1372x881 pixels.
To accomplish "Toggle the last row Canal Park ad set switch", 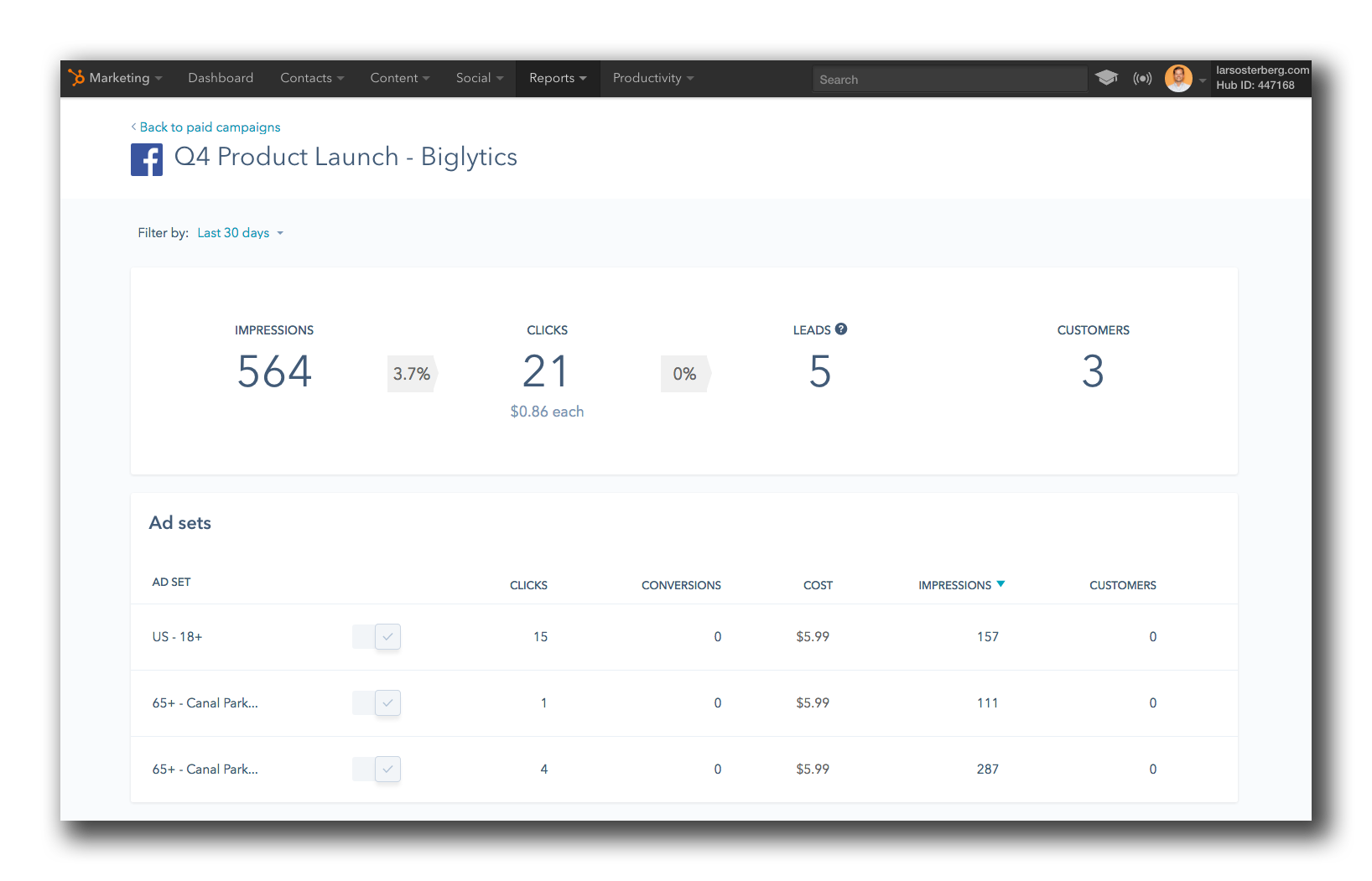I will click(377, 770).
